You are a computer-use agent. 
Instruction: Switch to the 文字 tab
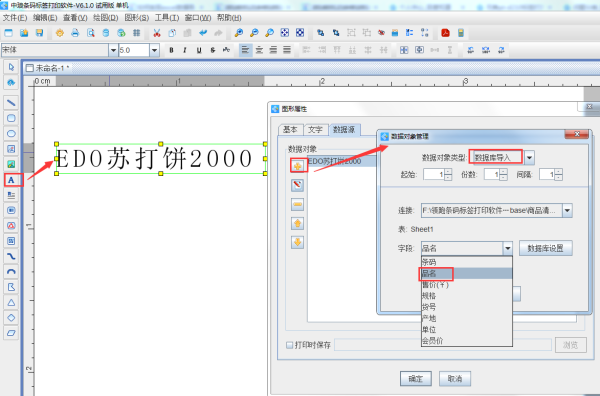click(315, 130)
